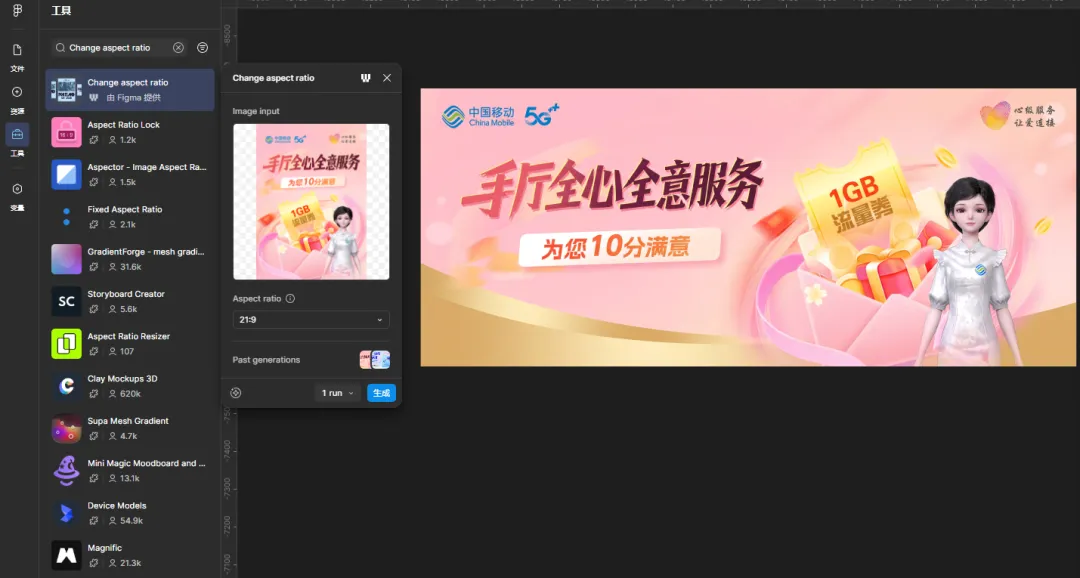Image resolution: width=1080 pixels, height=578 pixels.
Task: Click the Supa Mesh Gradient icon
Action: point(66,429)
